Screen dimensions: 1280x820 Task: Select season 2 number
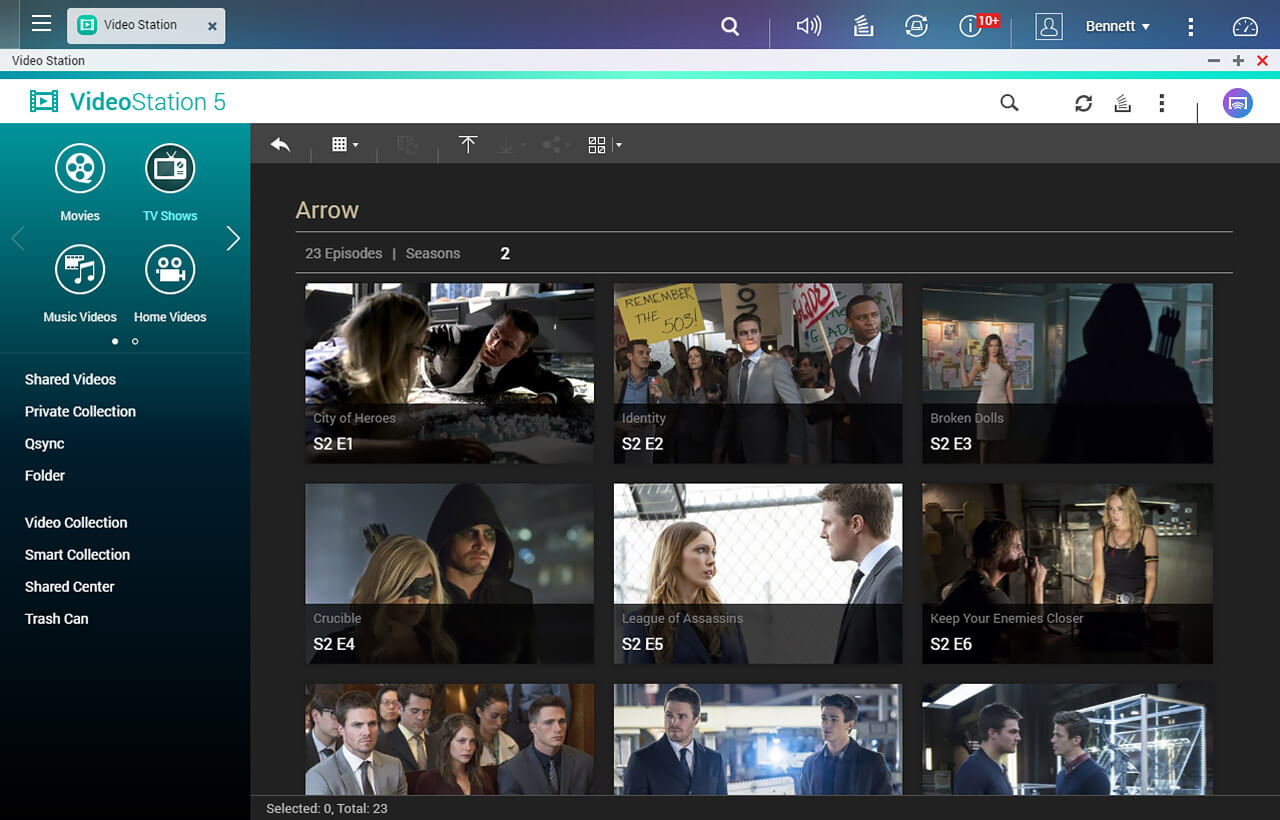click(505, 253)
